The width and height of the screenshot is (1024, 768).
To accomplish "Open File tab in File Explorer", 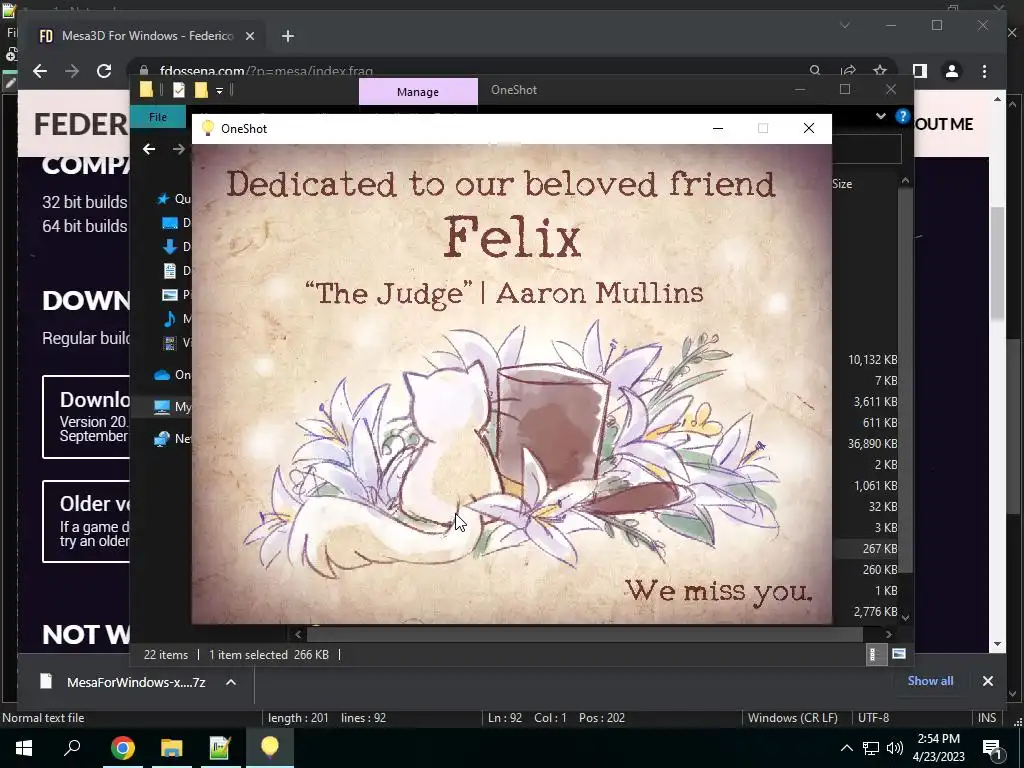I will click(x=157, y=117).
